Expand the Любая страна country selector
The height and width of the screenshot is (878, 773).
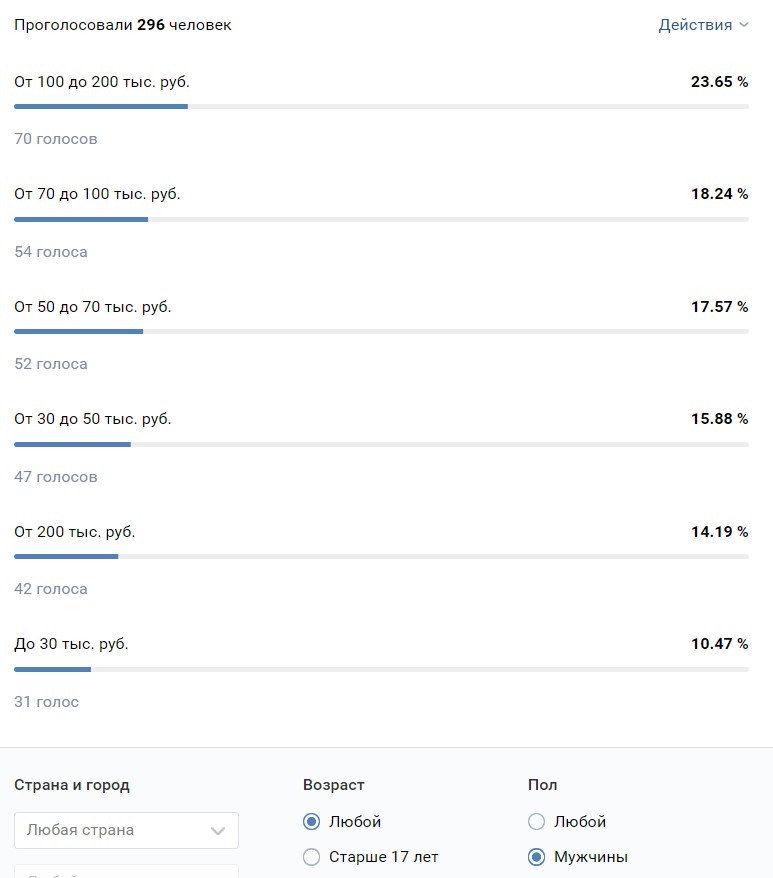point(126,830)
